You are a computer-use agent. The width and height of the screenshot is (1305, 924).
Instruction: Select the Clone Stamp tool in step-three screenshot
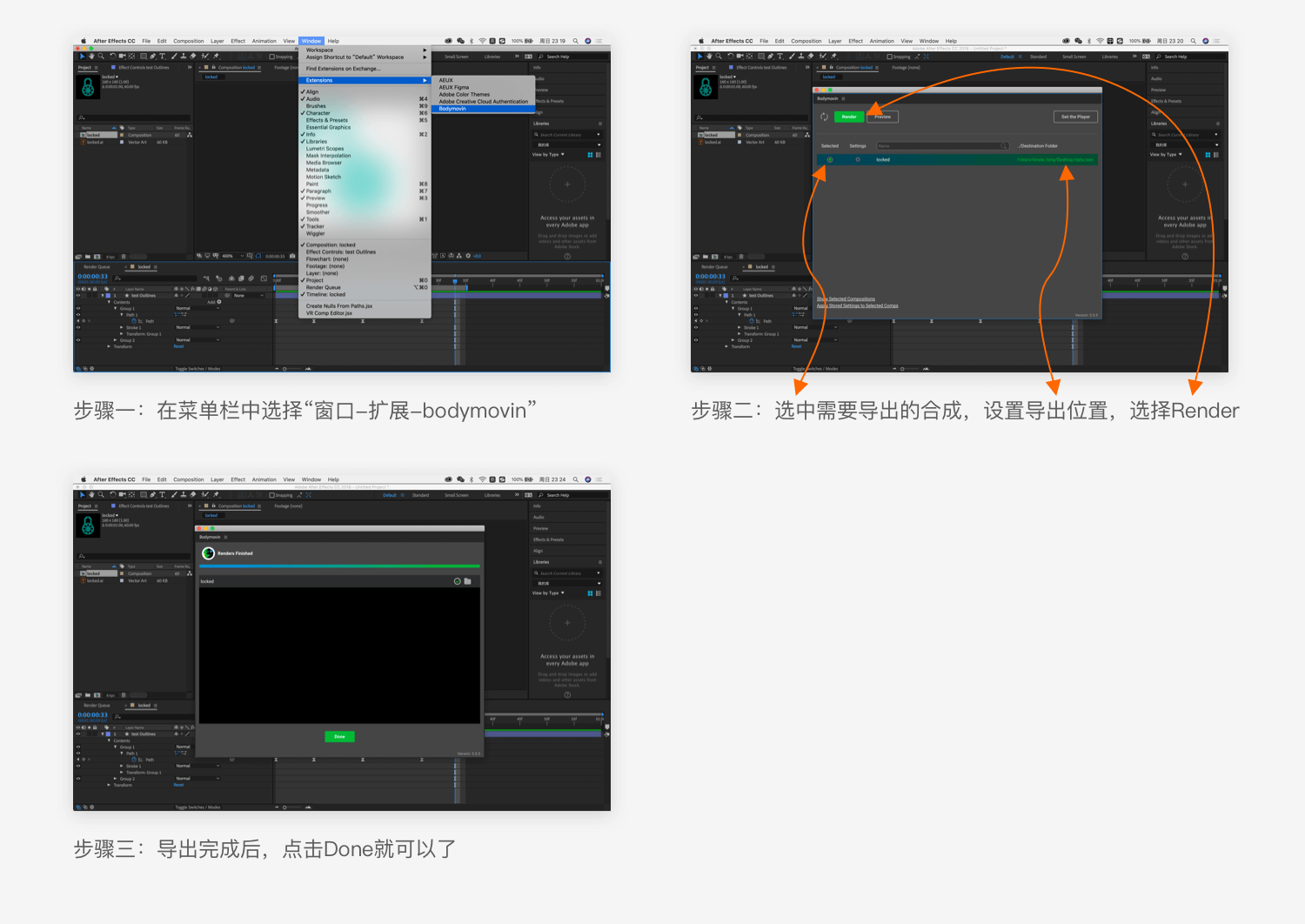[x=184, y=495]
